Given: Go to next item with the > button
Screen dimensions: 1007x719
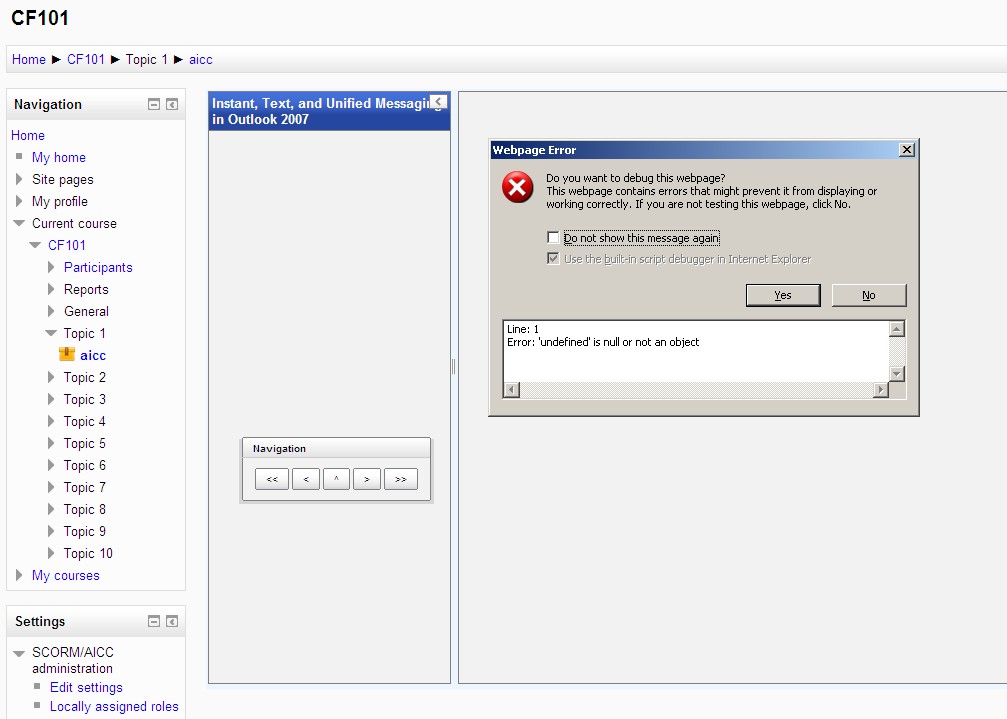Looking at the screenshot, I should click(x=367, y=479).
